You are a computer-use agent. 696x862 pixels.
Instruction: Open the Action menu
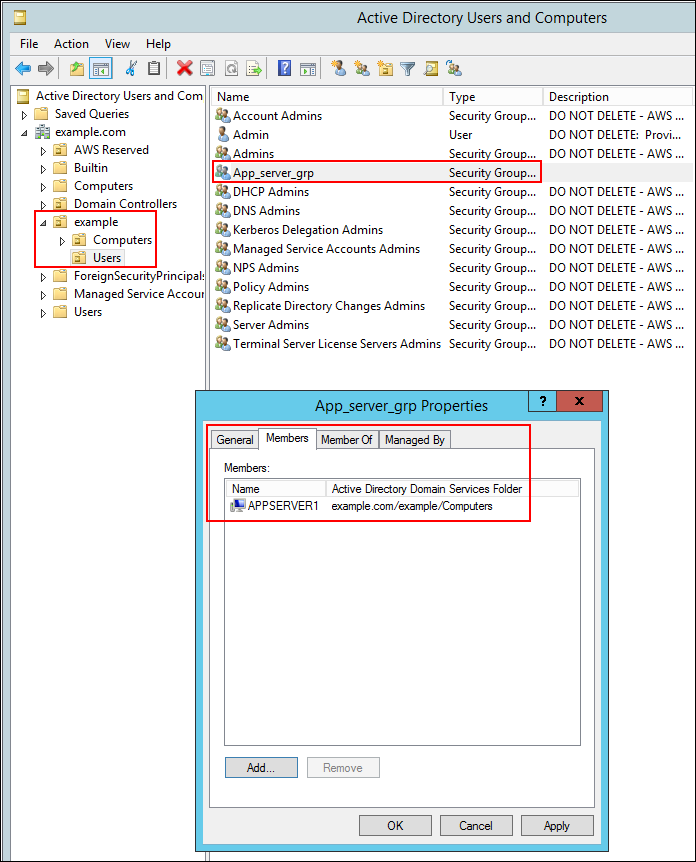[x=71, y=44]
